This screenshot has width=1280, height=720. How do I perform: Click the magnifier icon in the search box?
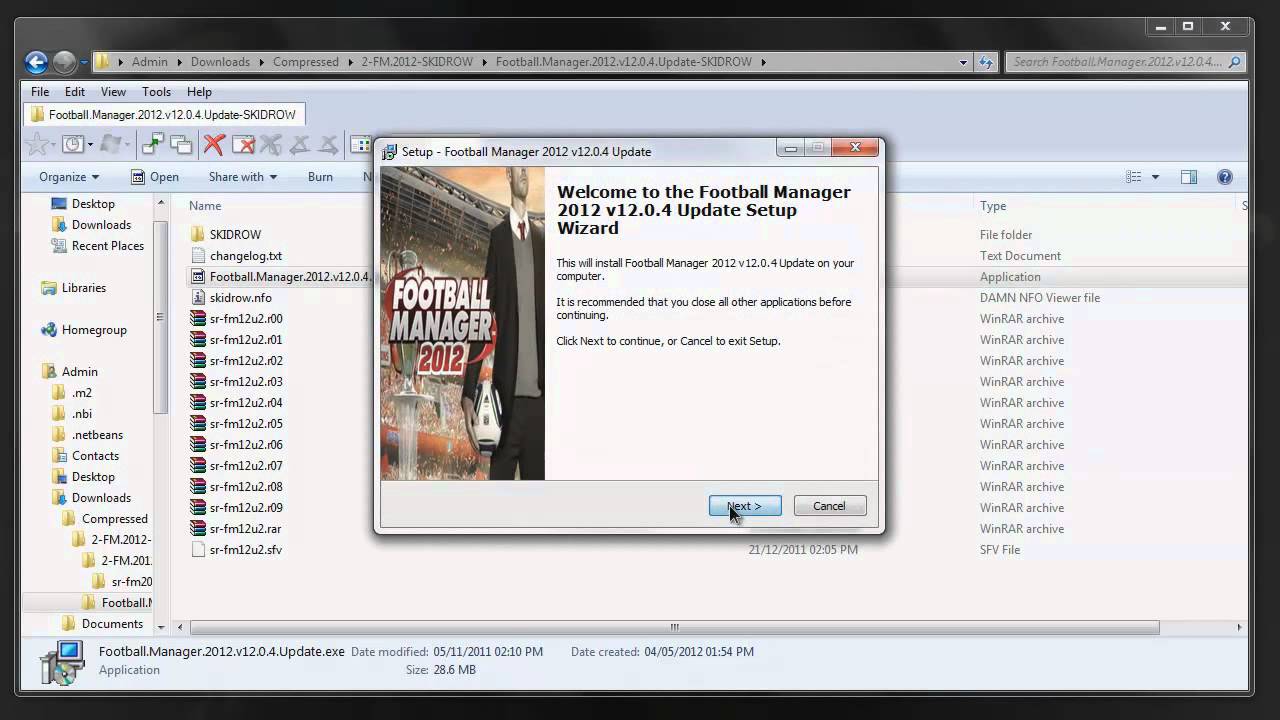coord(1234,62)
